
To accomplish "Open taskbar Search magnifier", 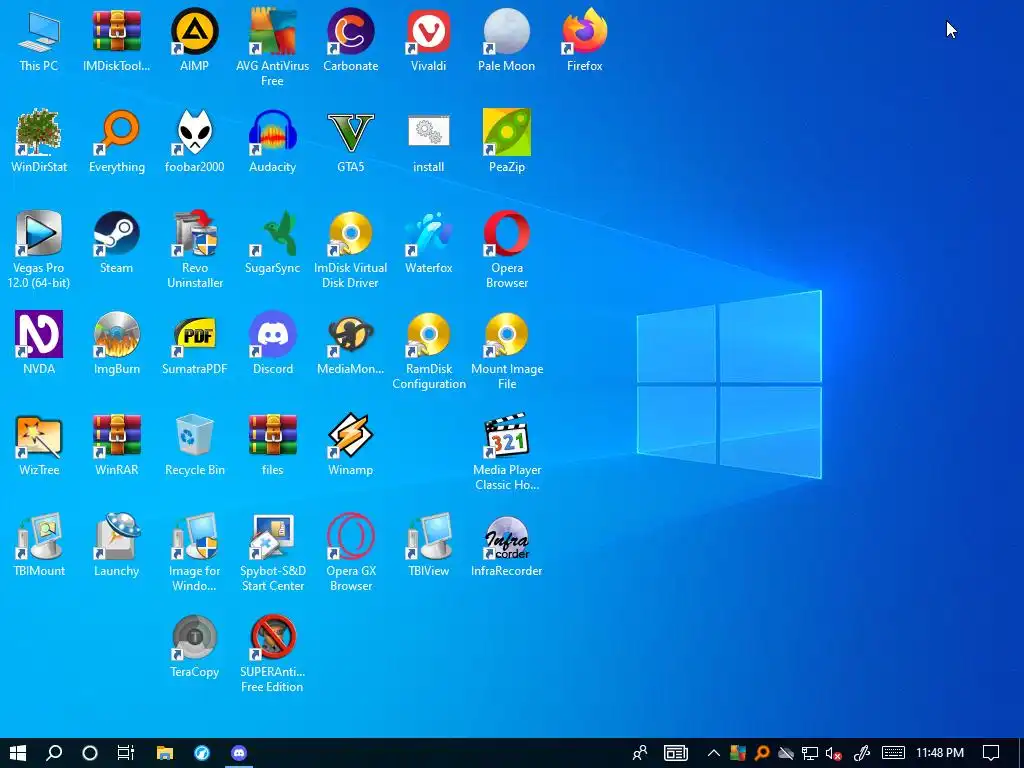I will click(x=54, y=753).
